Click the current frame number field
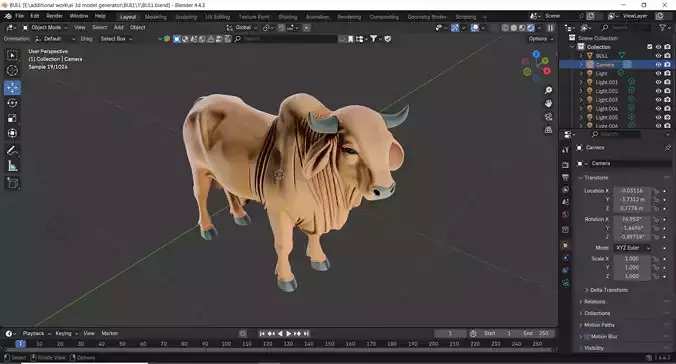This screenshot has width=676, height=364. [x=450, y=333]
